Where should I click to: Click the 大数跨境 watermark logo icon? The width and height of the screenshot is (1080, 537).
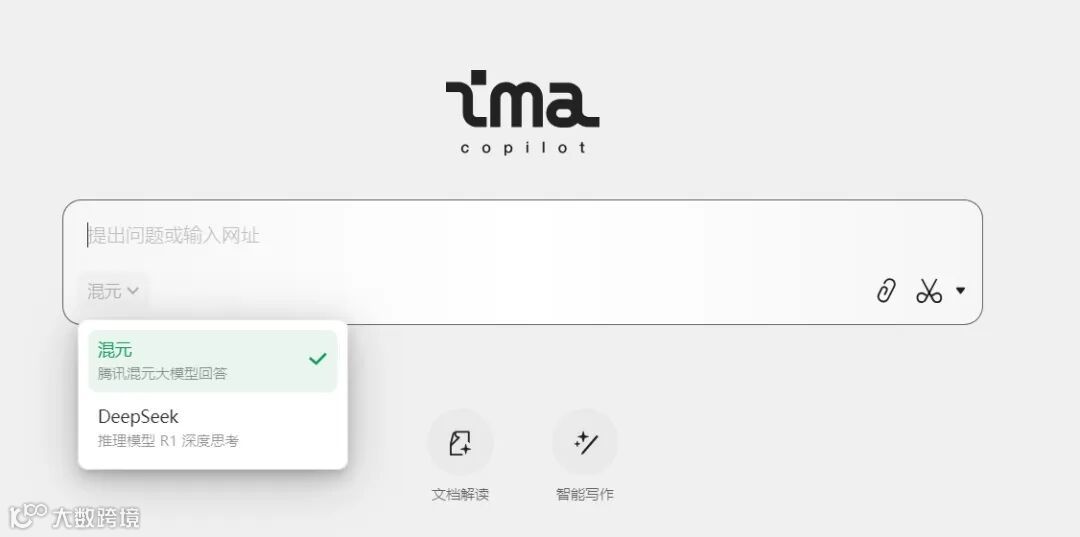click(28, 516)
